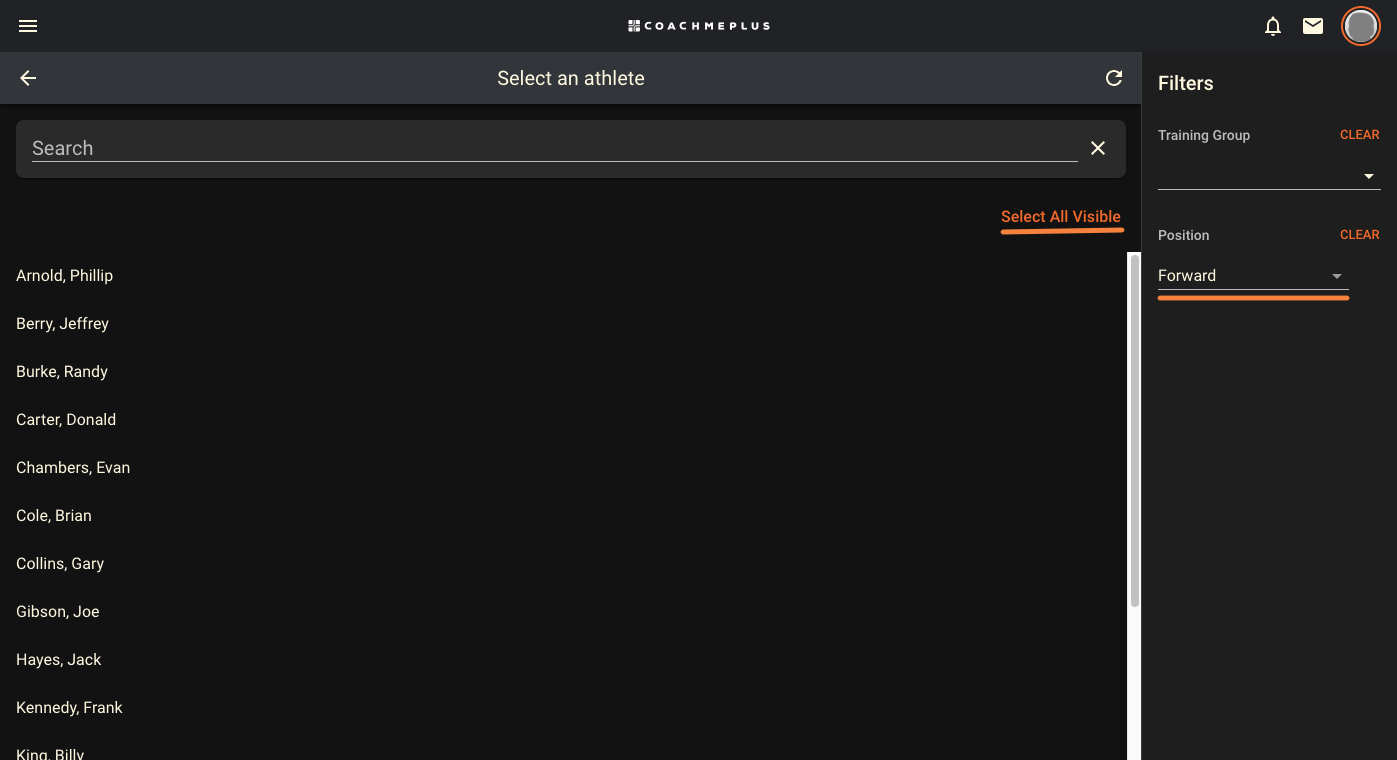Open the Position dropdown showing Forward
1397x760 pixels.
1336,276
